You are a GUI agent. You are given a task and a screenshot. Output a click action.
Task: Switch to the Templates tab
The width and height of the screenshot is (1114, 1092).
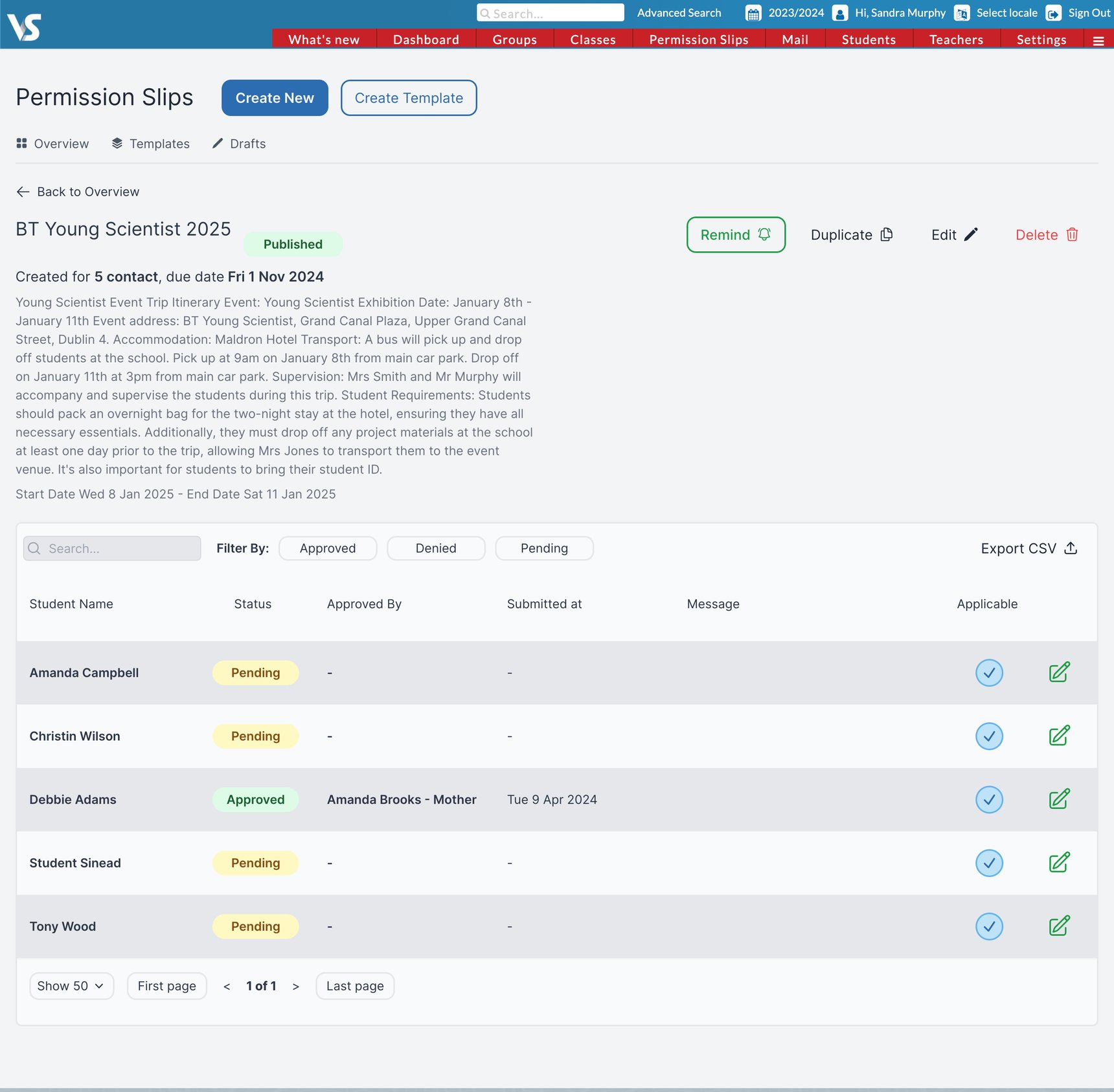click(151, 144)
